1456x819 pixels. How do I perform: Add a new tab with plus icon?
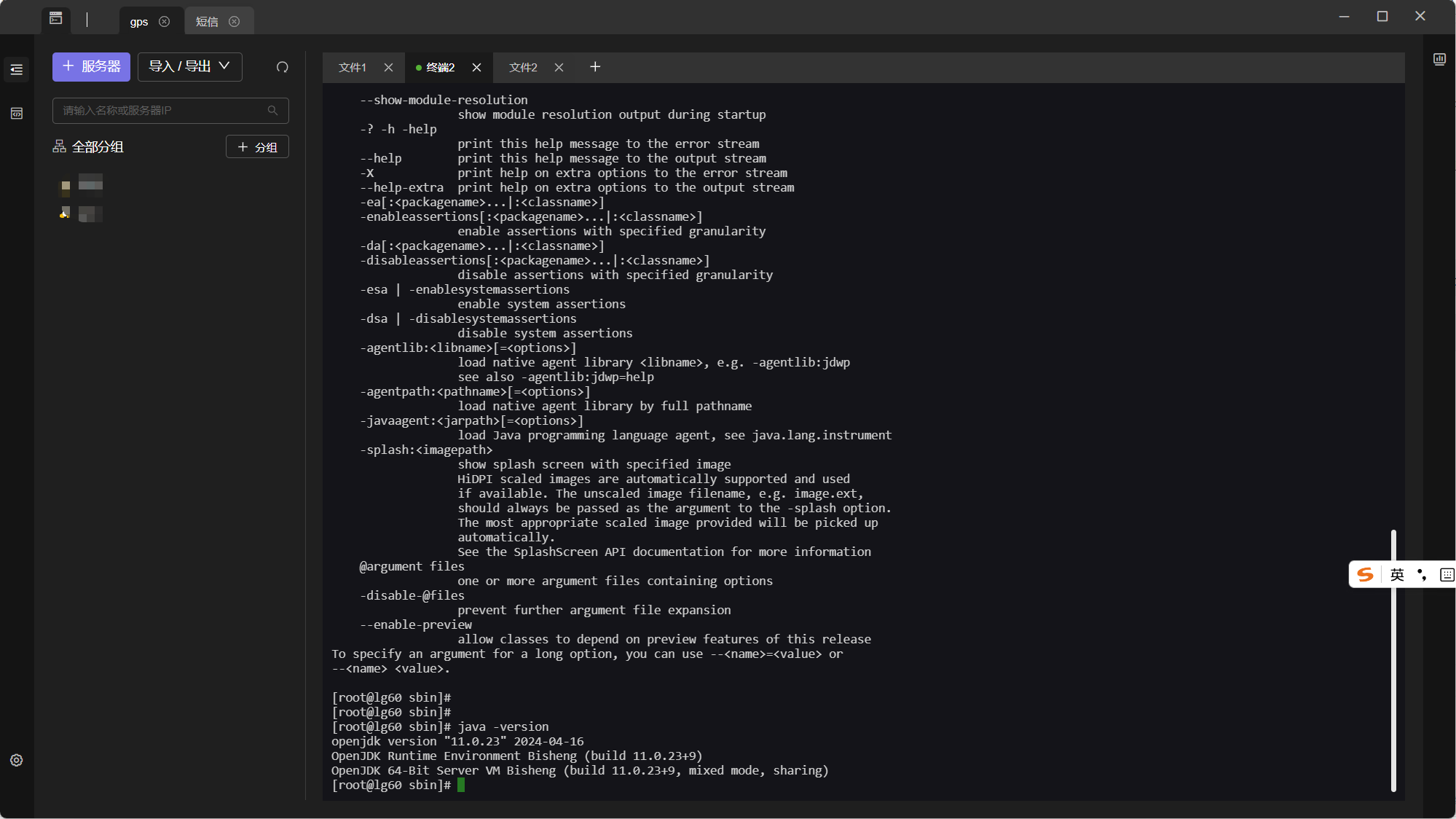[x=595, y=67]
